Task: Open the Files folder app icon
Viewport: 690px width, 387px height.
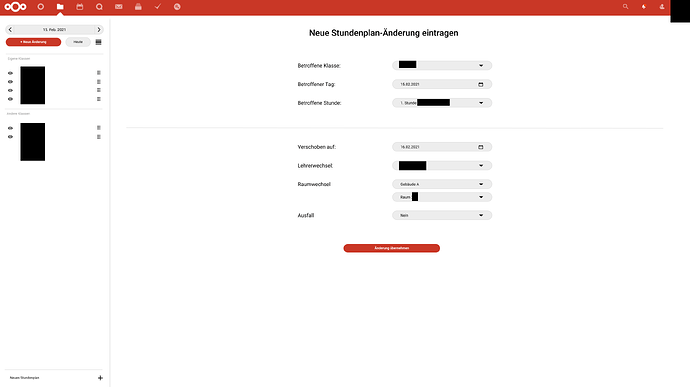Action: pyautogui.click(x=60, y=7)
